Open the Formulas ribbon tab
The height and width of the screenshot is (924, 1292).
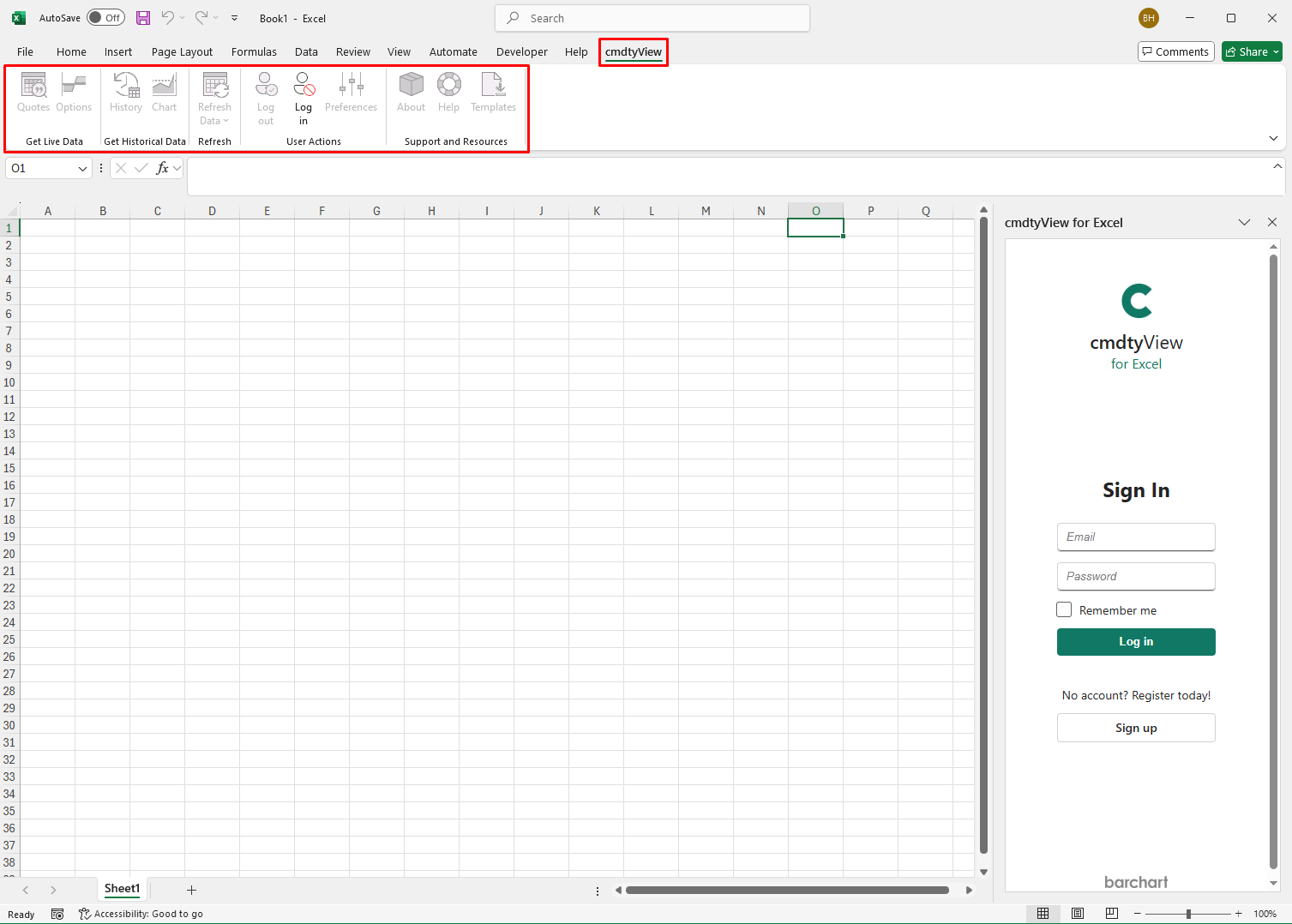254,51
